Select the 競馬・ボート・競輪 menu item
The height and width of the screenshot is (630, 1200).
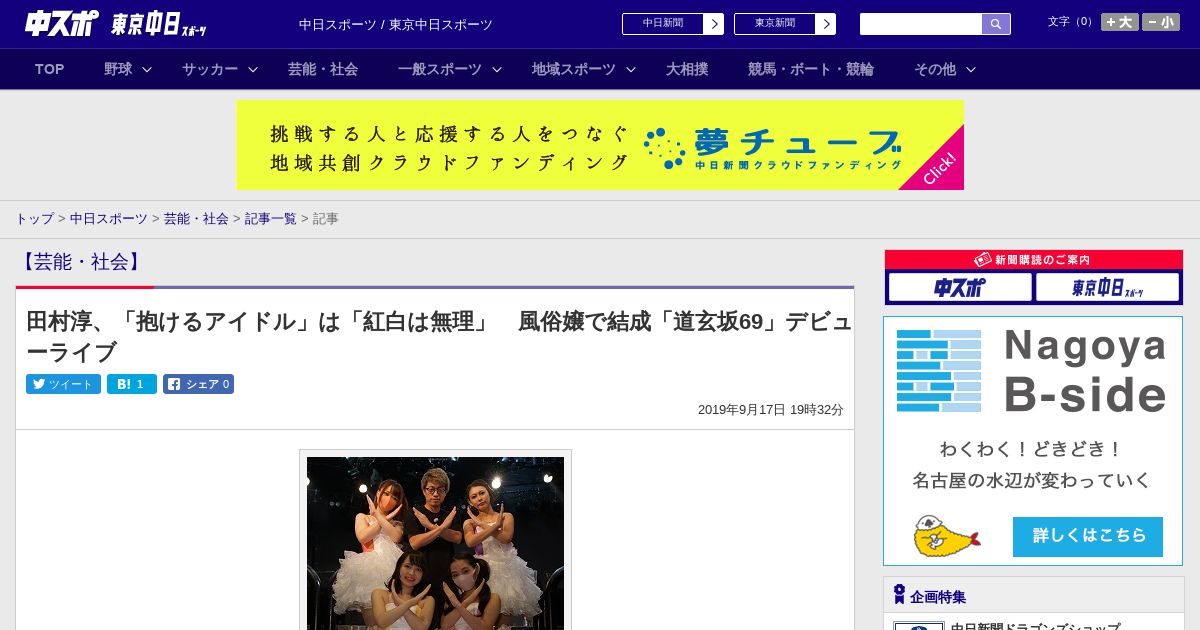811,69
